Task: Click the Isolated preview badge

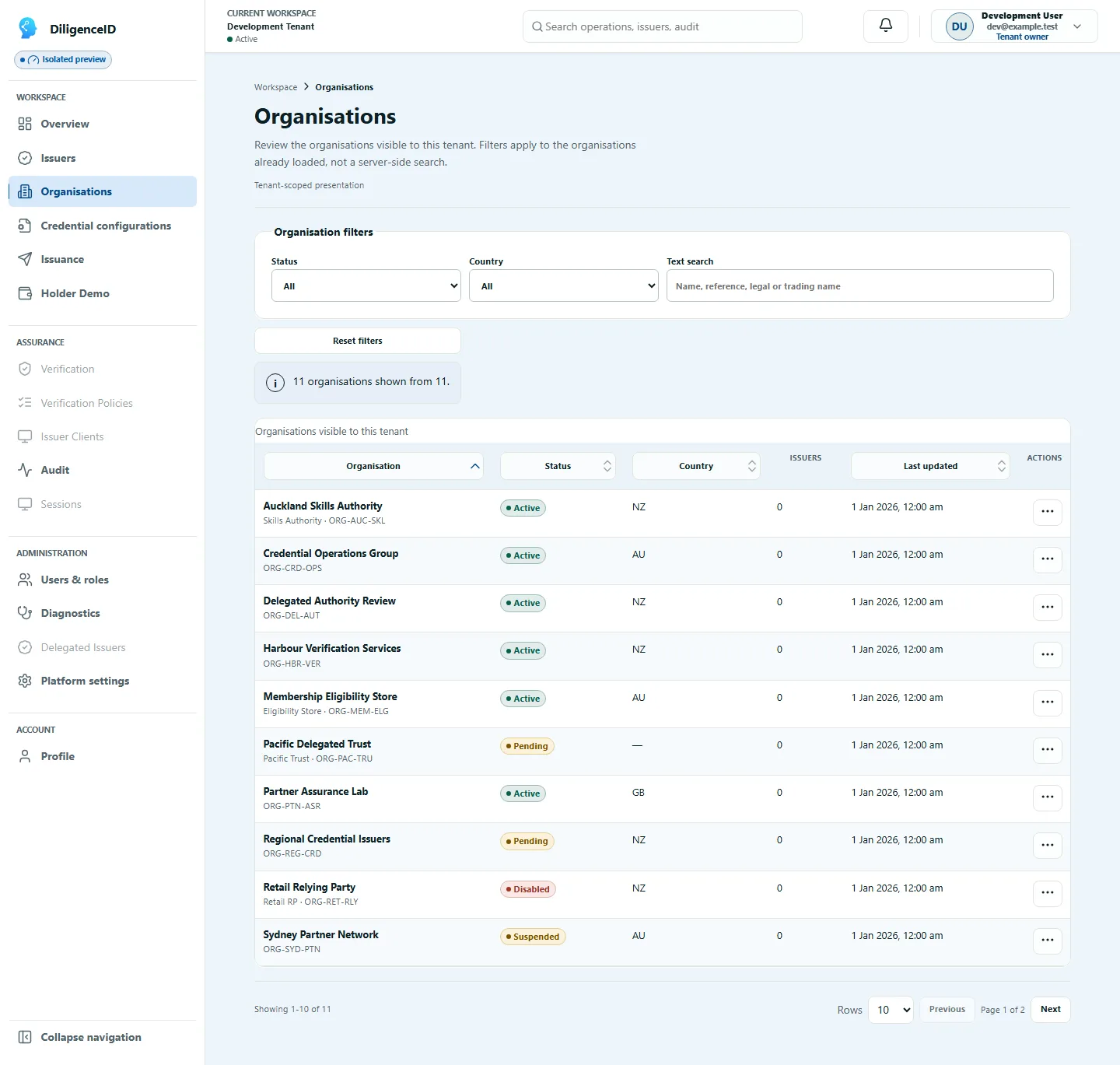Action: tap(63, 60)
